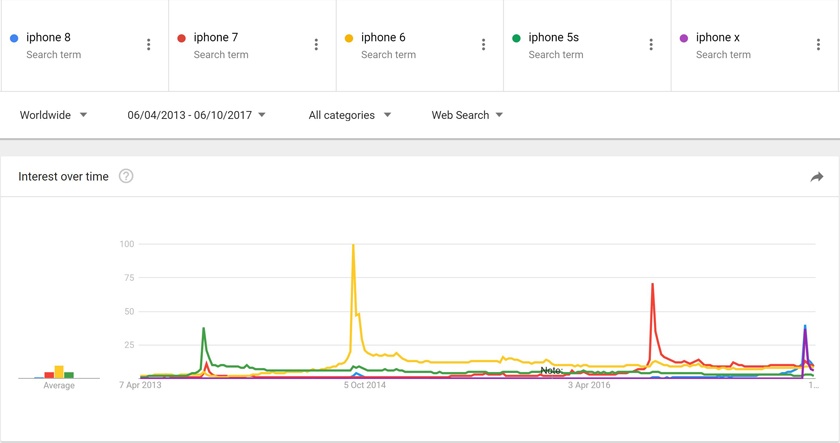The image size is (840, 443).
Task: Click the help question mark icon
Action: [x=126, y=176]
